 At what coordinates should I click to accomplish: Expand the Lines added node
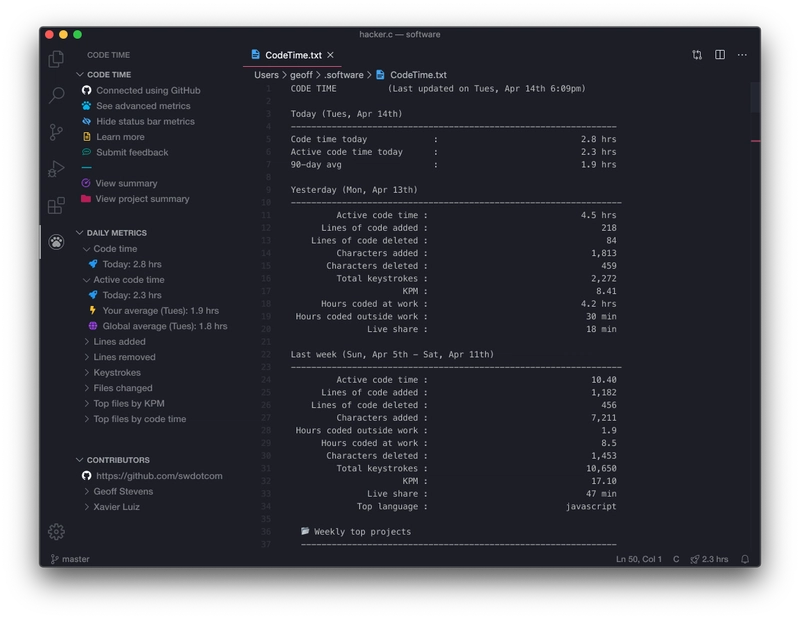tap(87, 341)
